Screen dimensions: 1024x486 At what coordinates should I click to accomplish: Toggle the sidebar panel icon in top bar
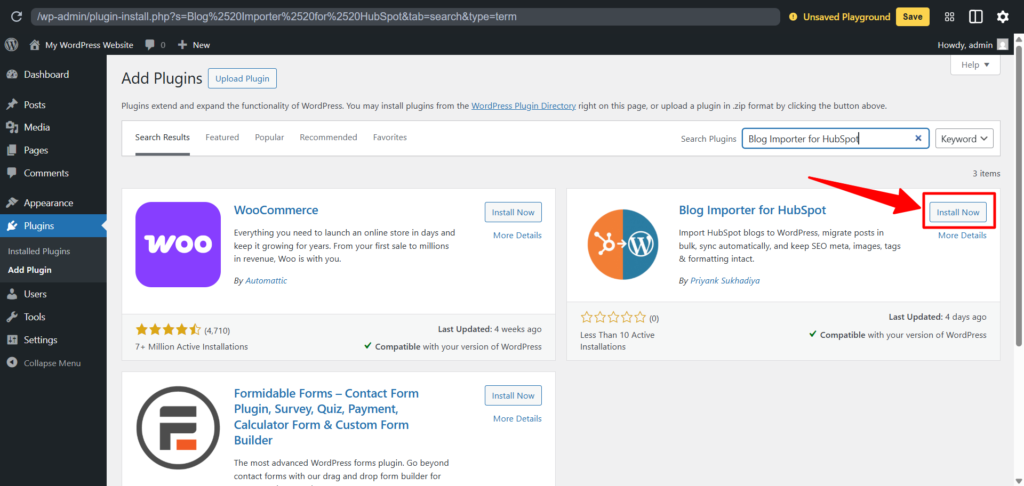[976, 17]
